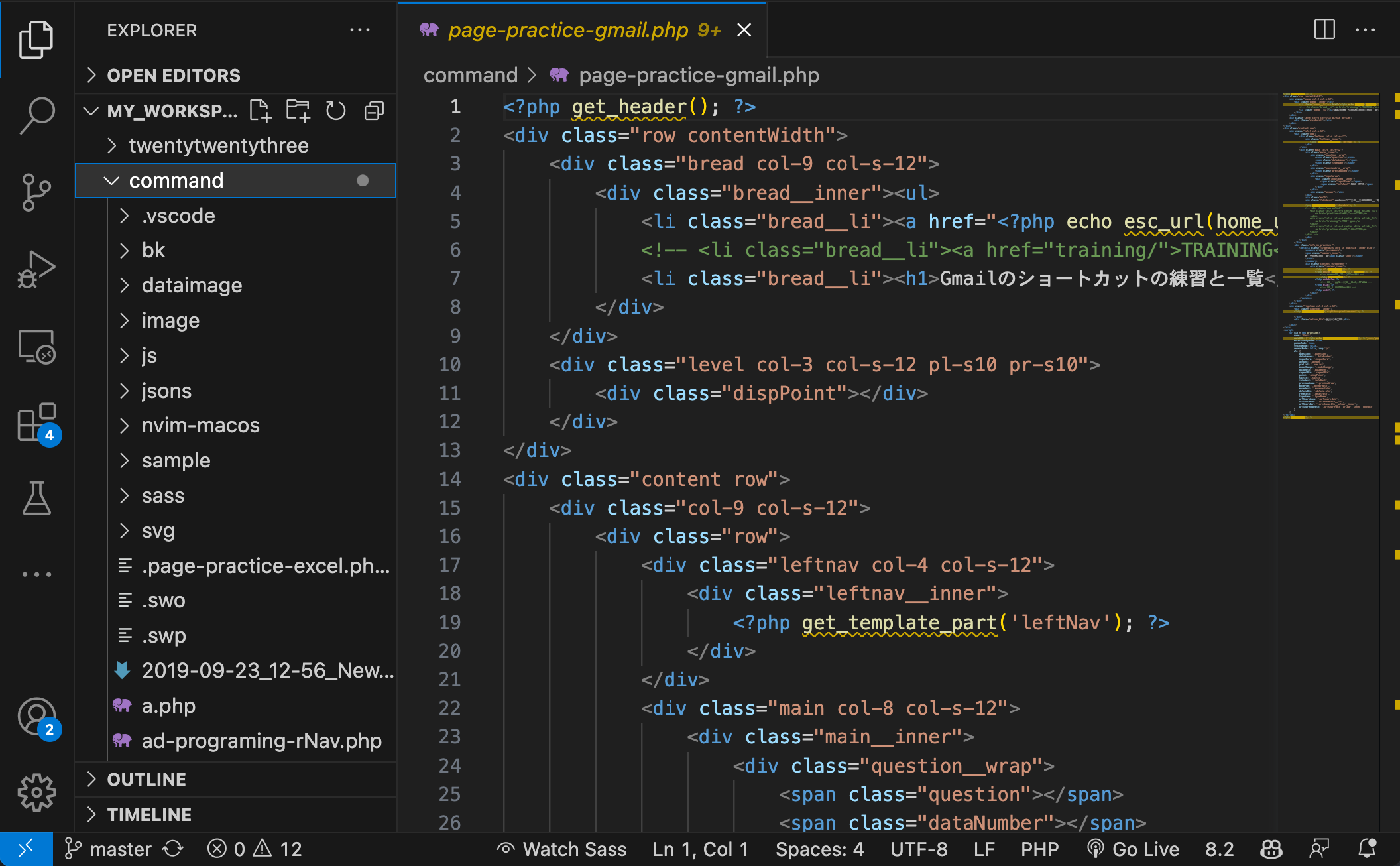This screenshot has width=1400, height=866.
Task: Click New Folder icon in workspace header
Action: coord(298,111)
